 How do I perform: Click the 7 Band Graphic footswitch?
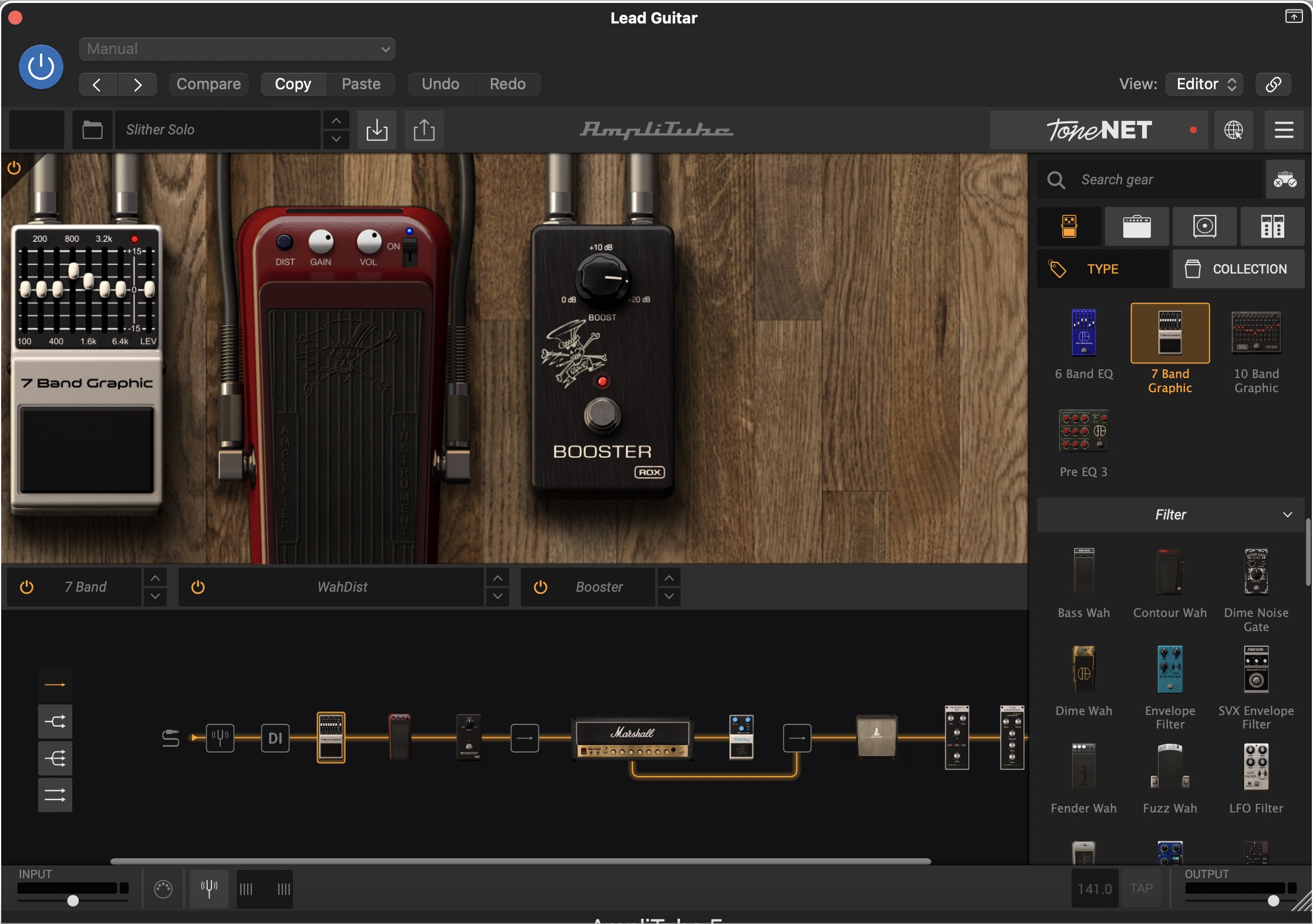coord(87,450)
